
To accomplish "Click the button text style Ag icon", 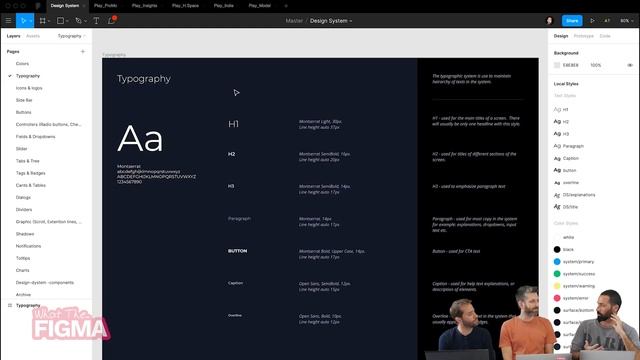I will 557,170.
